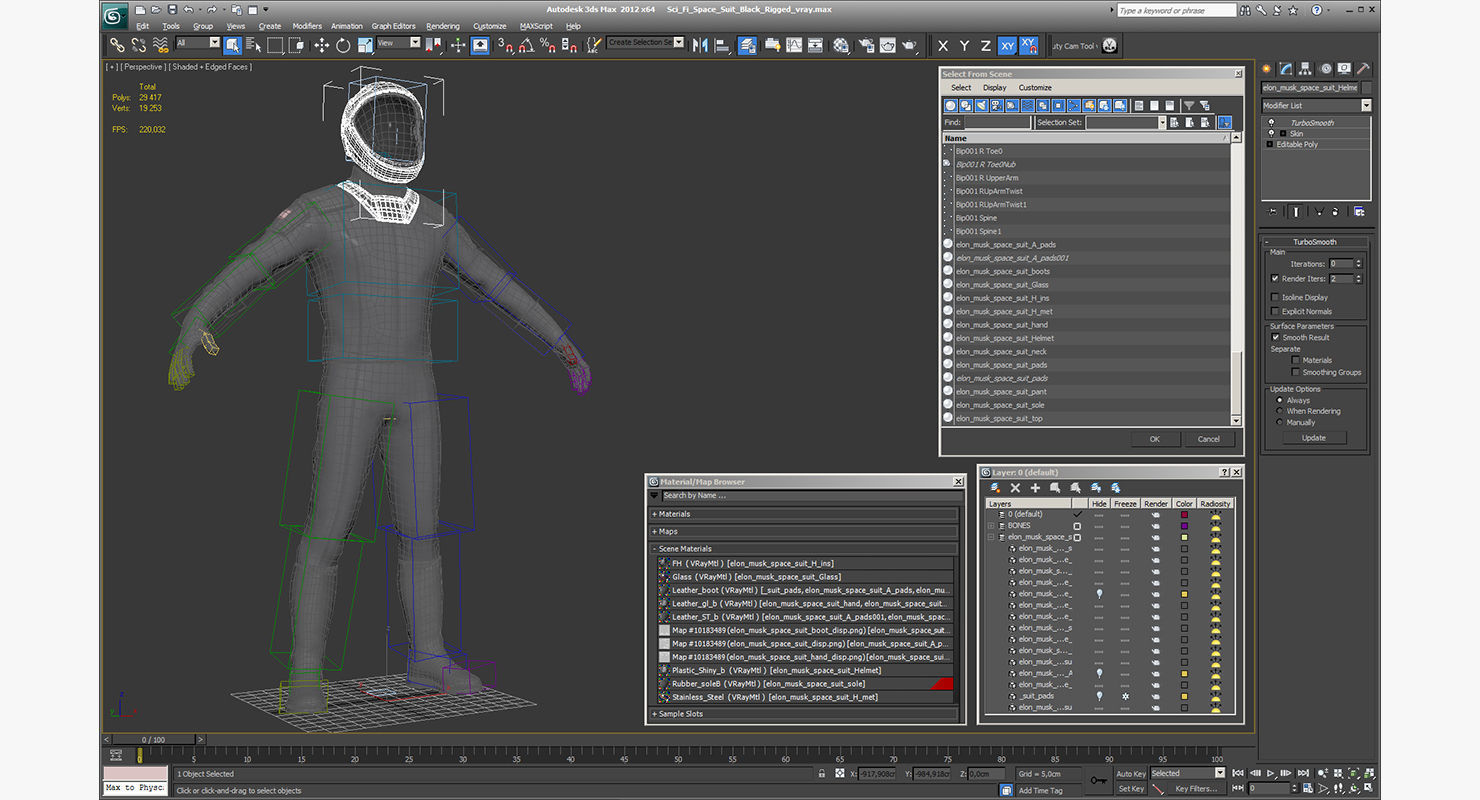Open the Curve Editor toolbar icon
1480x800 pixels.
point(793,45)
